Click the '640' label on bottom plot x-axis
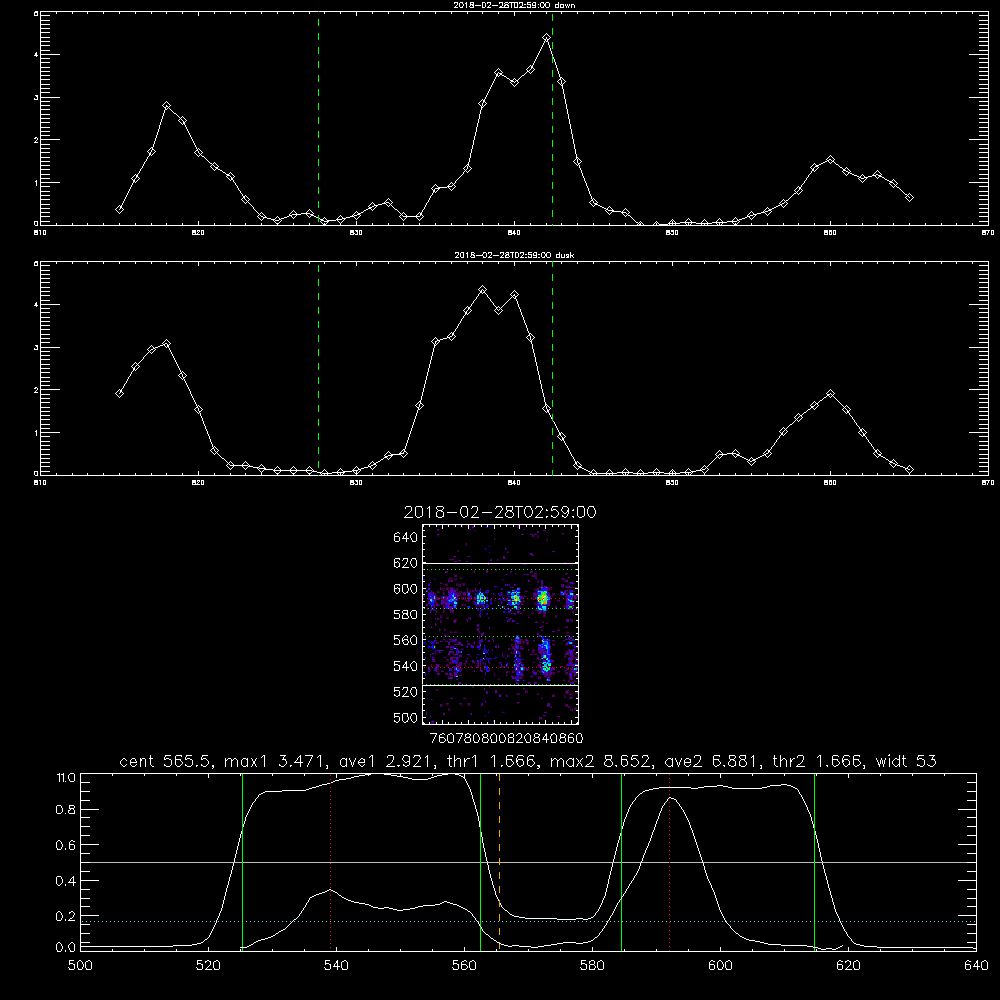The height and width of the screenshot is (1000, 1000). 976,966
